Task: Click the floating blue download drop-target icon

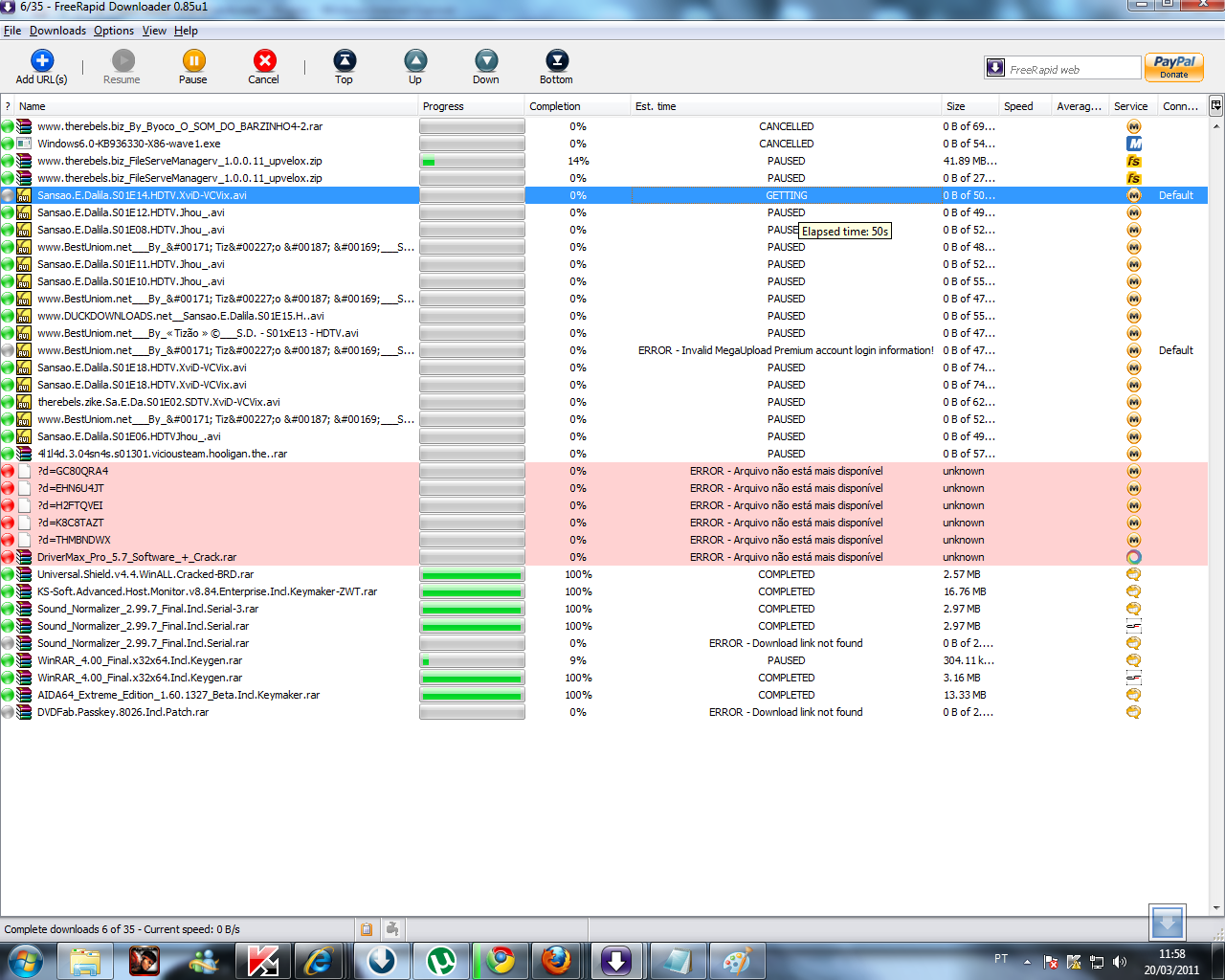Action: tap(1168, 924)
